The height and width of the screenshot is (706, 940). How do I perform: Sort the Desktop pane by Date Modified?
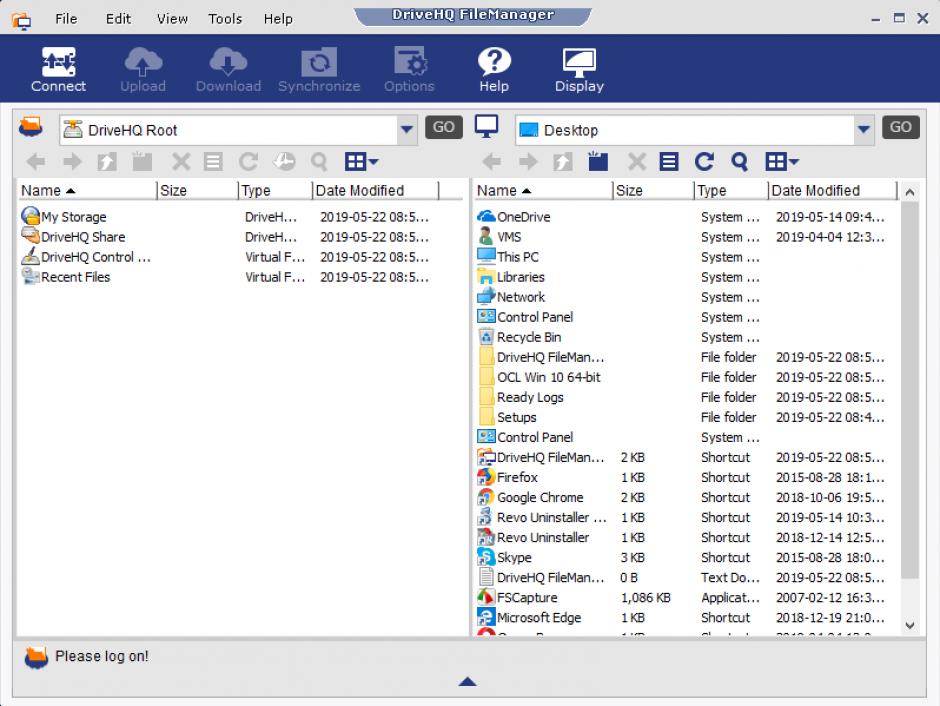pyautogui.click(x=815, y=190)
